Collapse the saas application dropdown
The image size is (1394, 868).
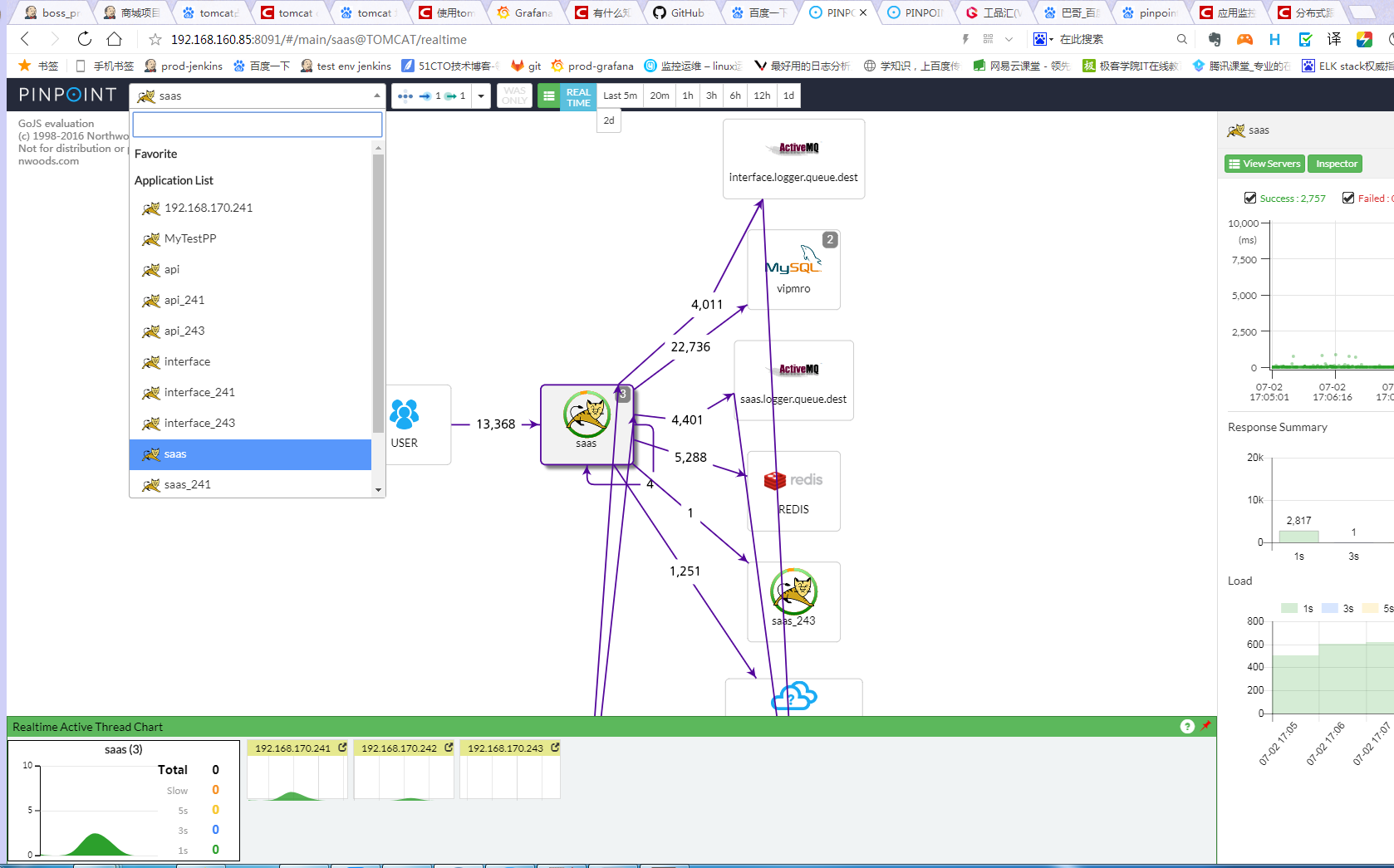tap(258, 96)
